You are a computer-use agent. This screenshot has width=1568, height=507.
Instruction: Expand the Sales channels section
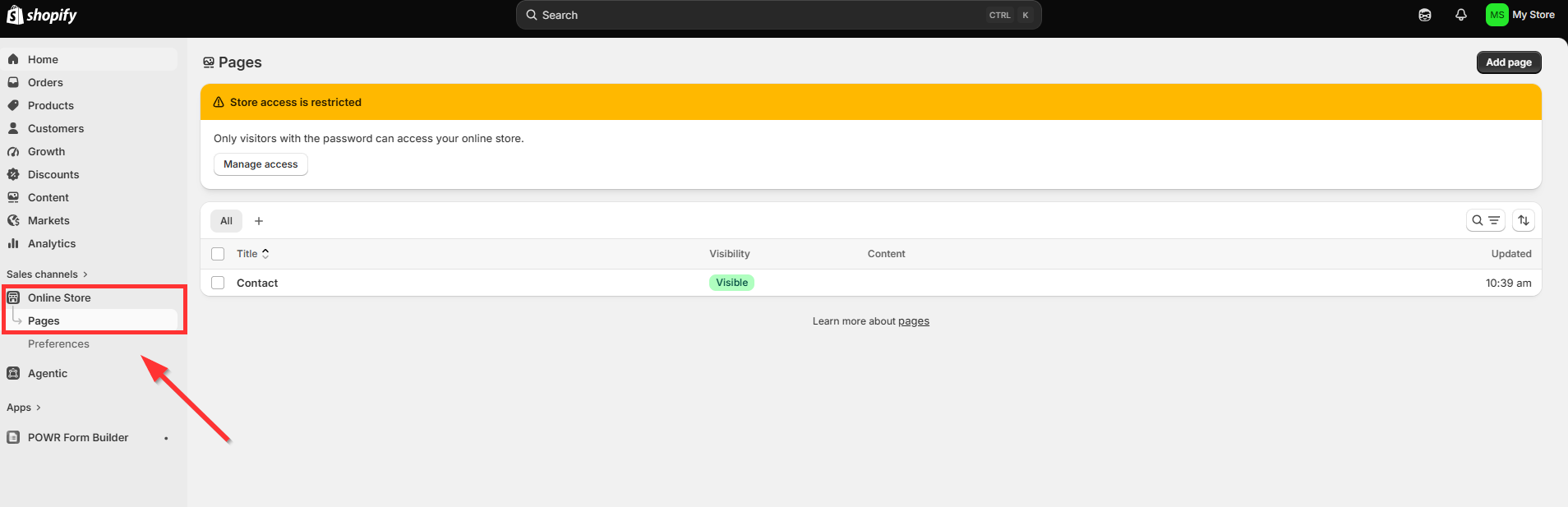tap(47, 274)
